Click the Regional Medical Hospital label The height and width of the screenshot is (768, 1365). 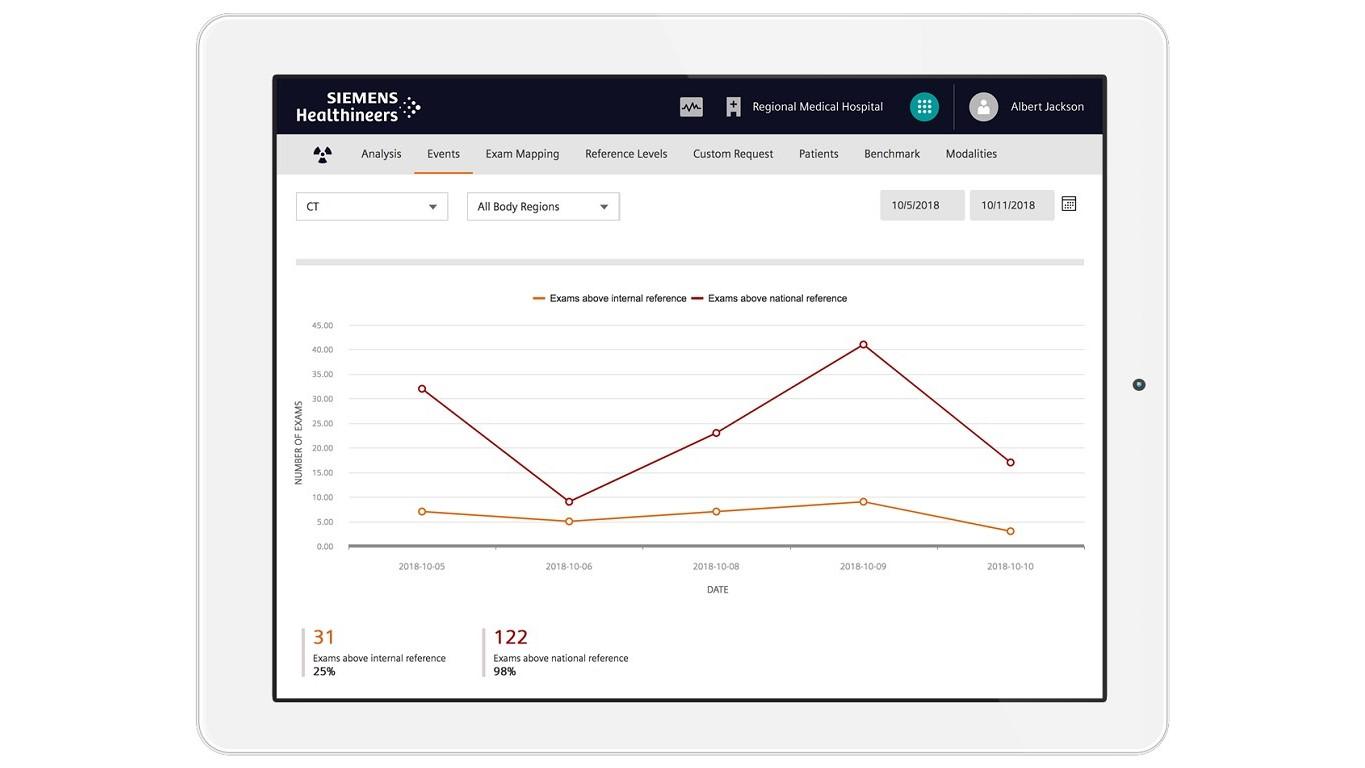click(x=817, y=107)
